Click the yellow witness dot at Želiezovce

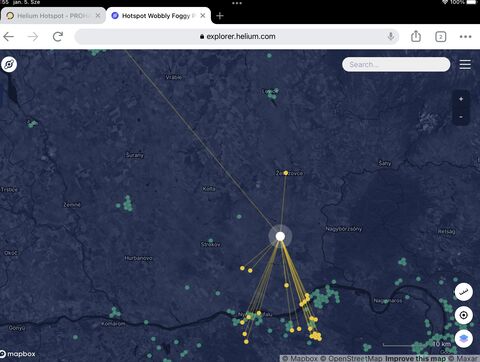286,173
